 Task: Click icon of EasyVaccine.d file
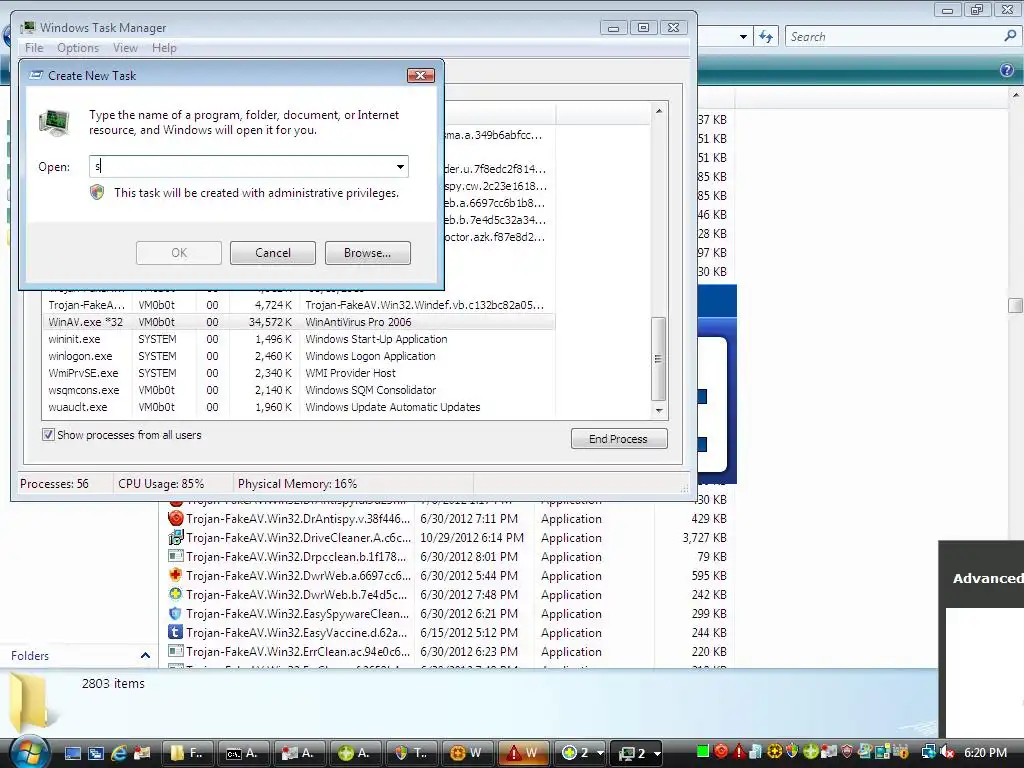click(175, 632)
